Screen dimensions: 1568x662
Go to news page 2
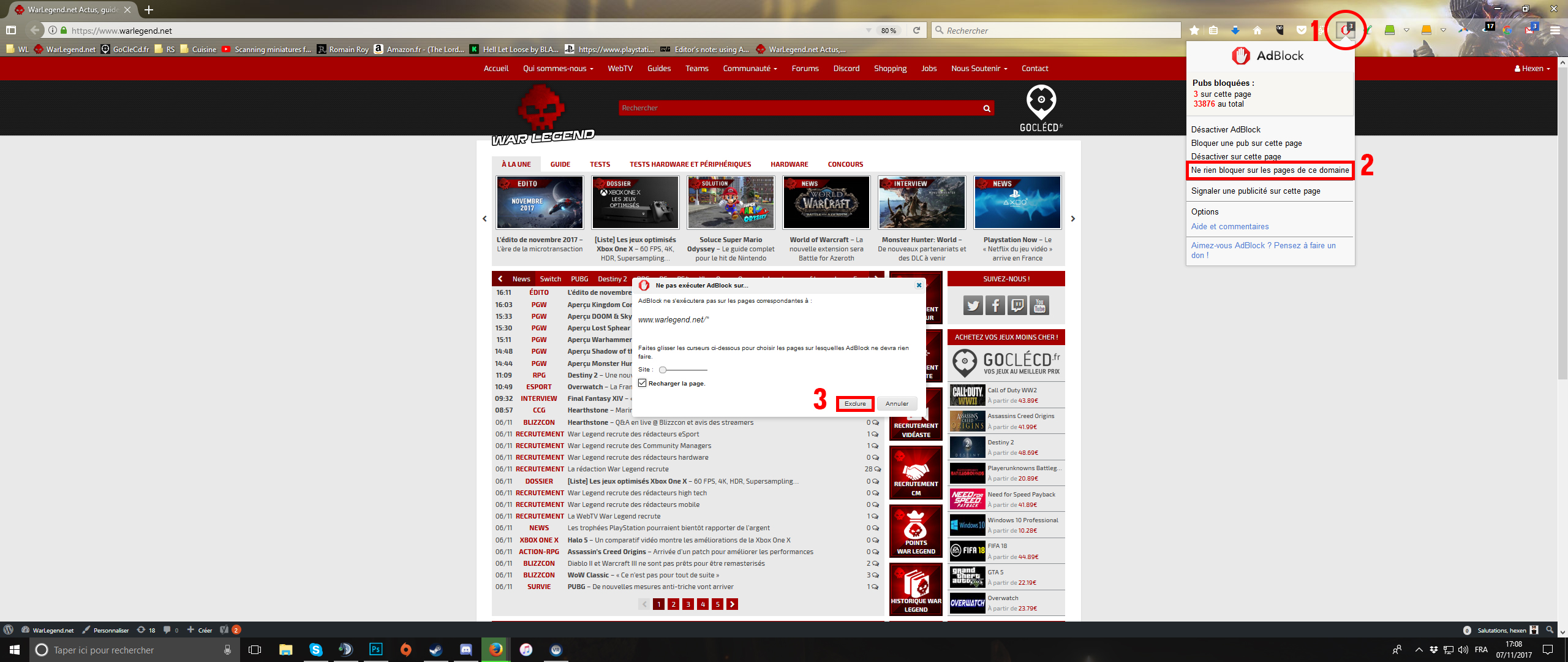coord(673,604)
